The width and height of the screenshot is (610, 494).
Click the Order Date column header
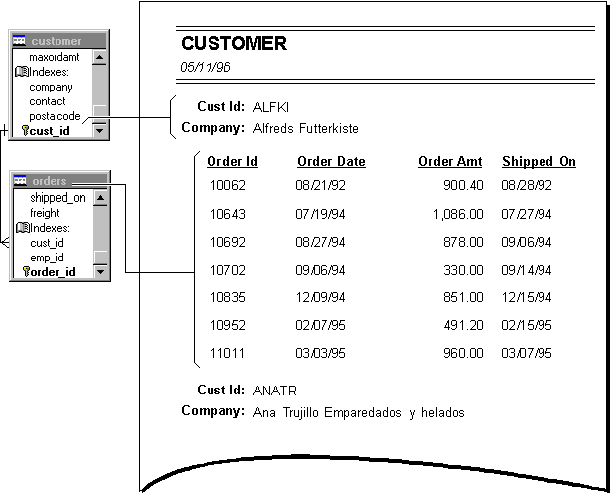coord(331,161)
